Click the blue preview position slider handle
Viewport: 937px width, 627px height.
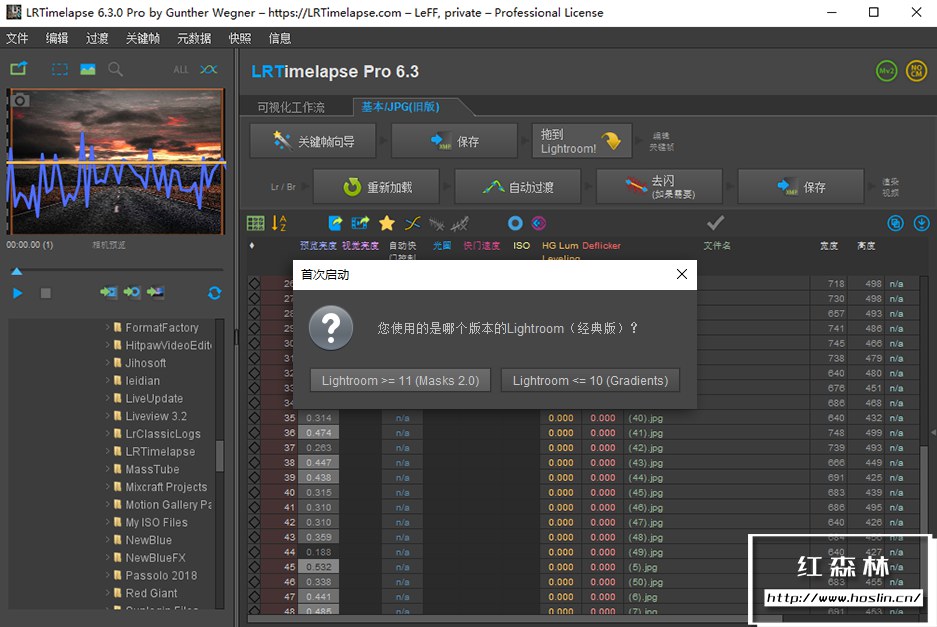[17, 271]
